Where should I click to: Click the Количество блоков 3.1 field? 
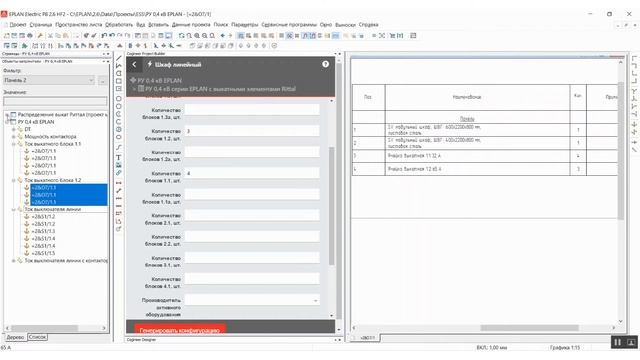coord(252,258)
